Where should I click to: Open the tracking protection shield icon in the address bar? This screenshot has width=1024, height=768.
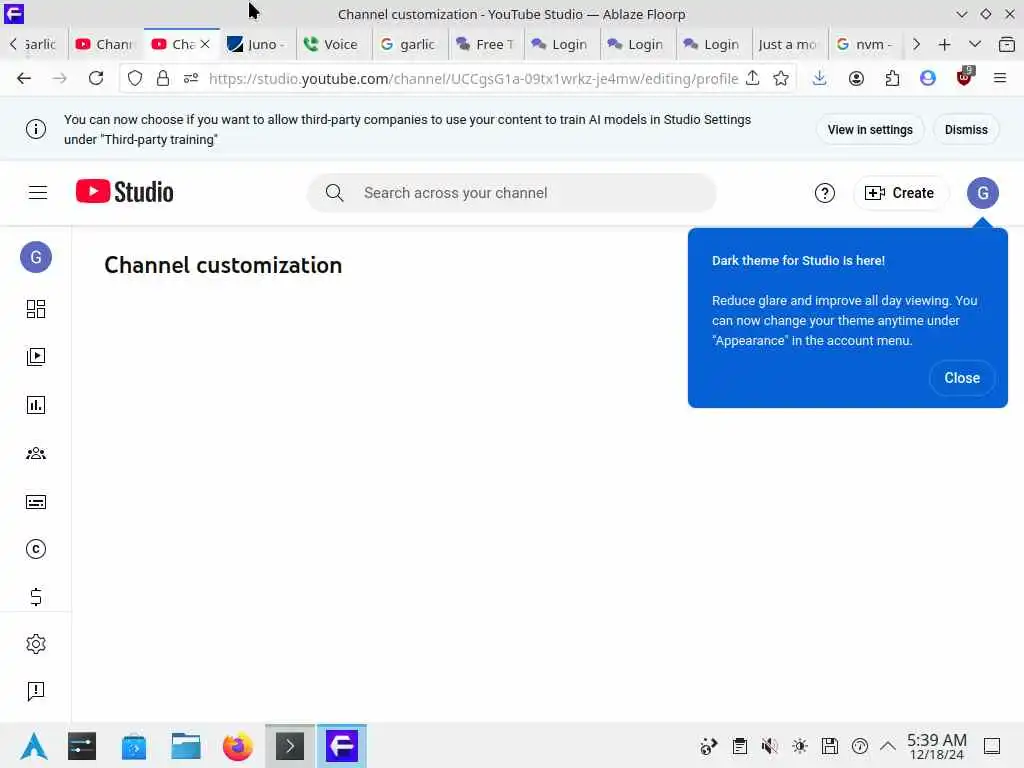click(135, 78)
